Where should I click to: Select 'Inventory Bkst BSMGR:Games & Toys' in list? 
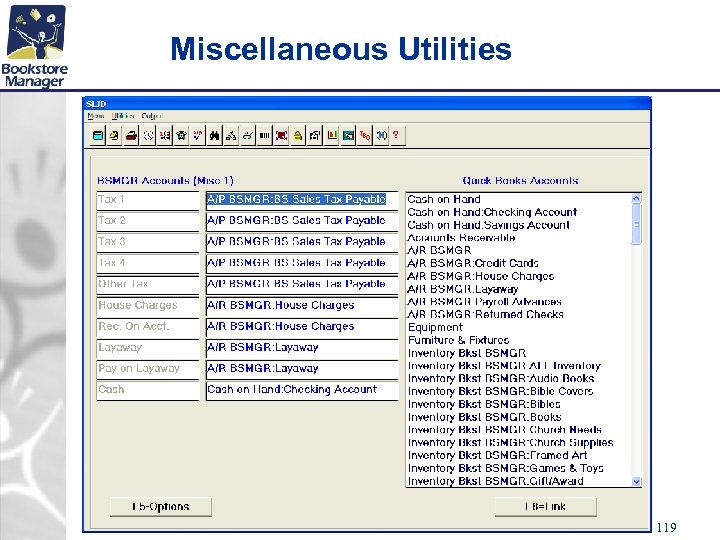pyautogui.click(x=505, y=468)
